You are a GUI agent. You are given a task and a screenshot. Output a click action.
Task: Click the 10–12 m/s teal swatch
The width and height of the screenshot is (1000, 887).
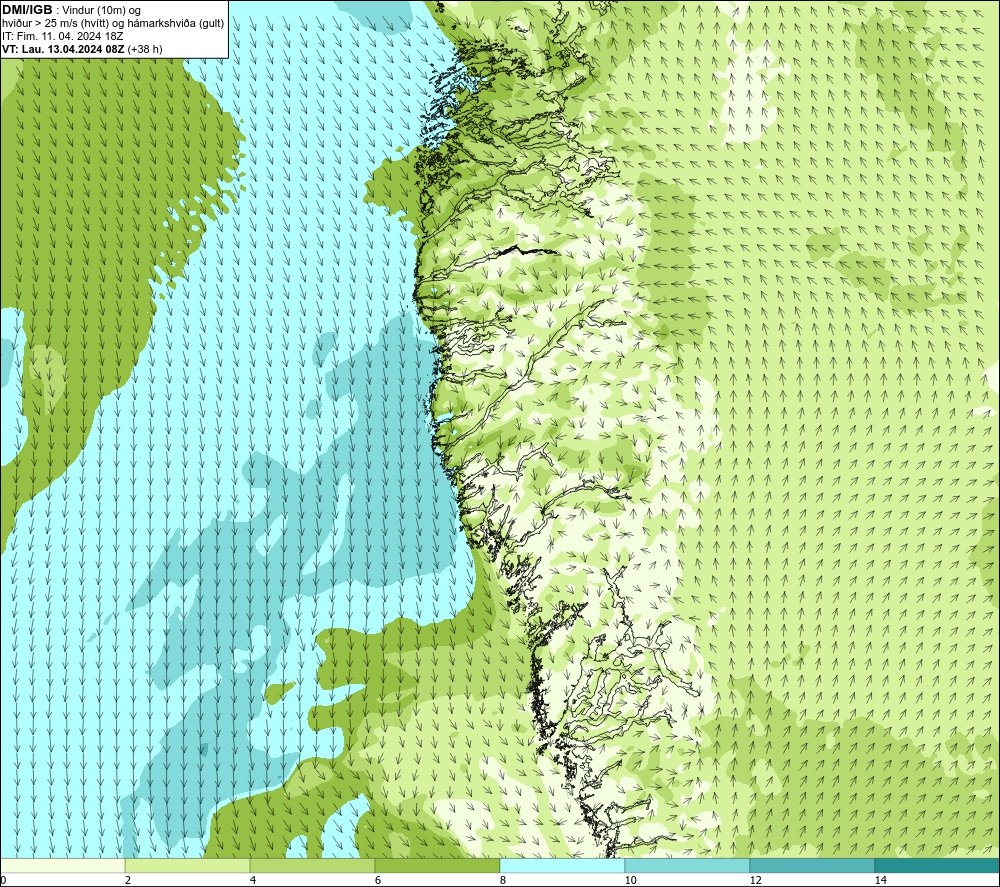(688, 866)
